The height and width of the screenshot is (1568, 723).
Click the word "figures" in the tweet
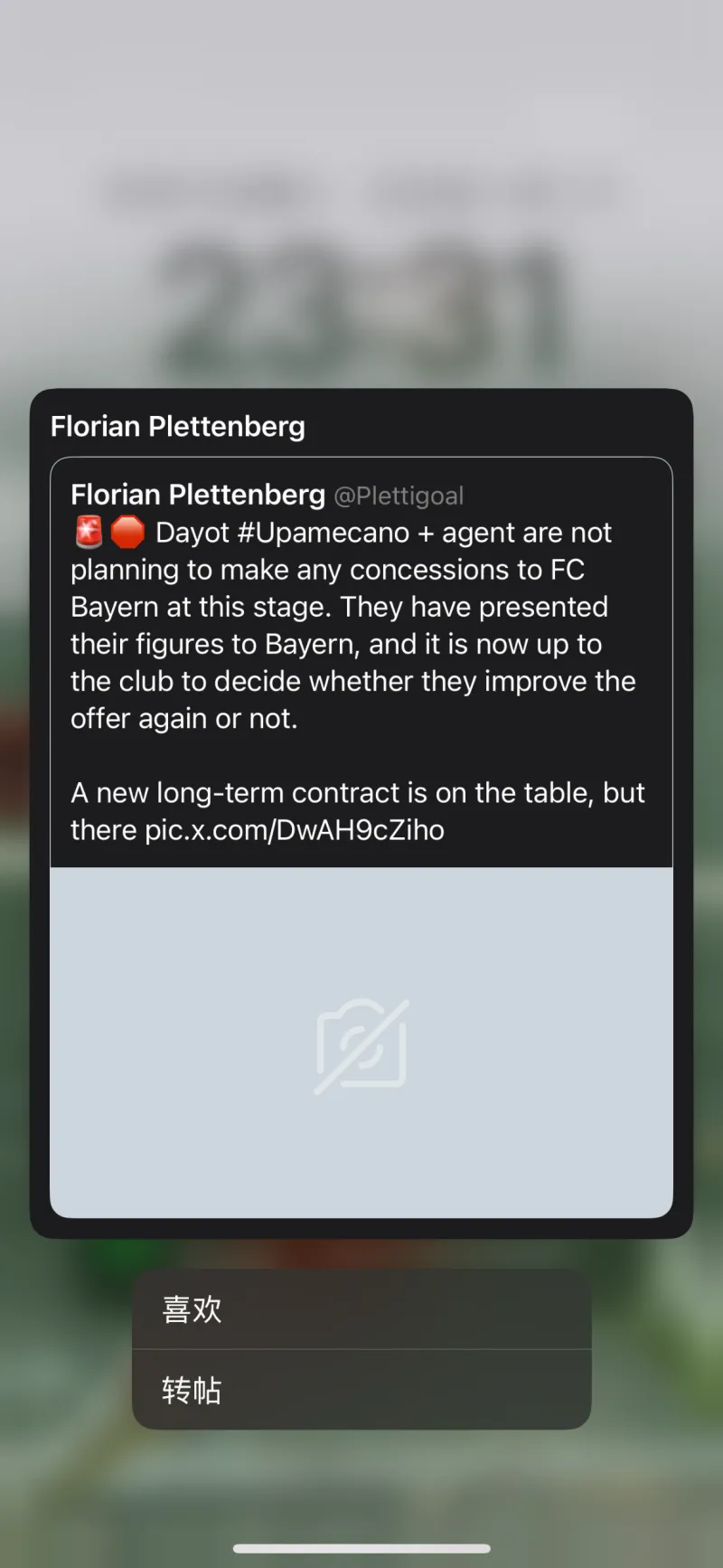pos(184,644)
